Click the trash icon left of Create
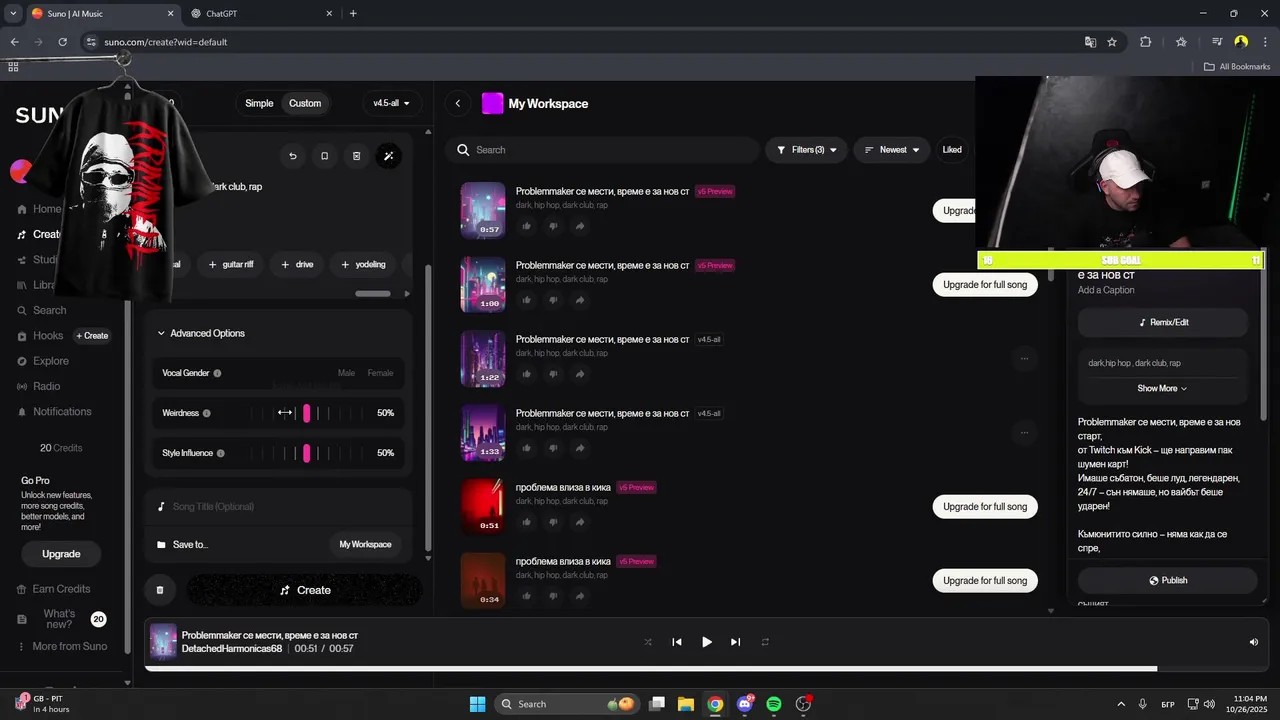 tap(159, 590)
